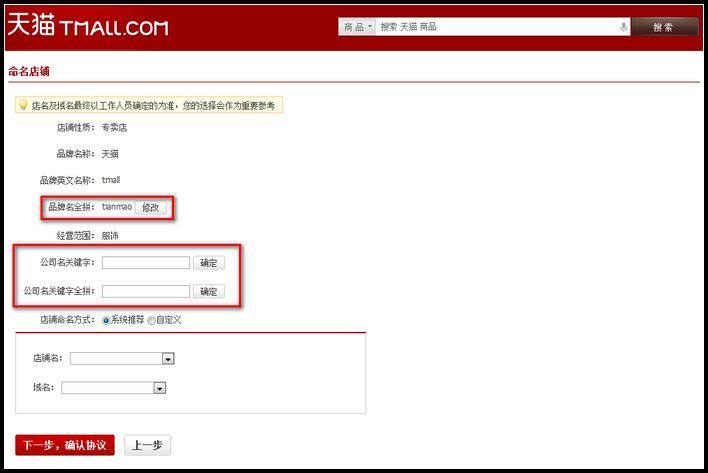Click the 服饰 business scope value

[x=110, y=236]
